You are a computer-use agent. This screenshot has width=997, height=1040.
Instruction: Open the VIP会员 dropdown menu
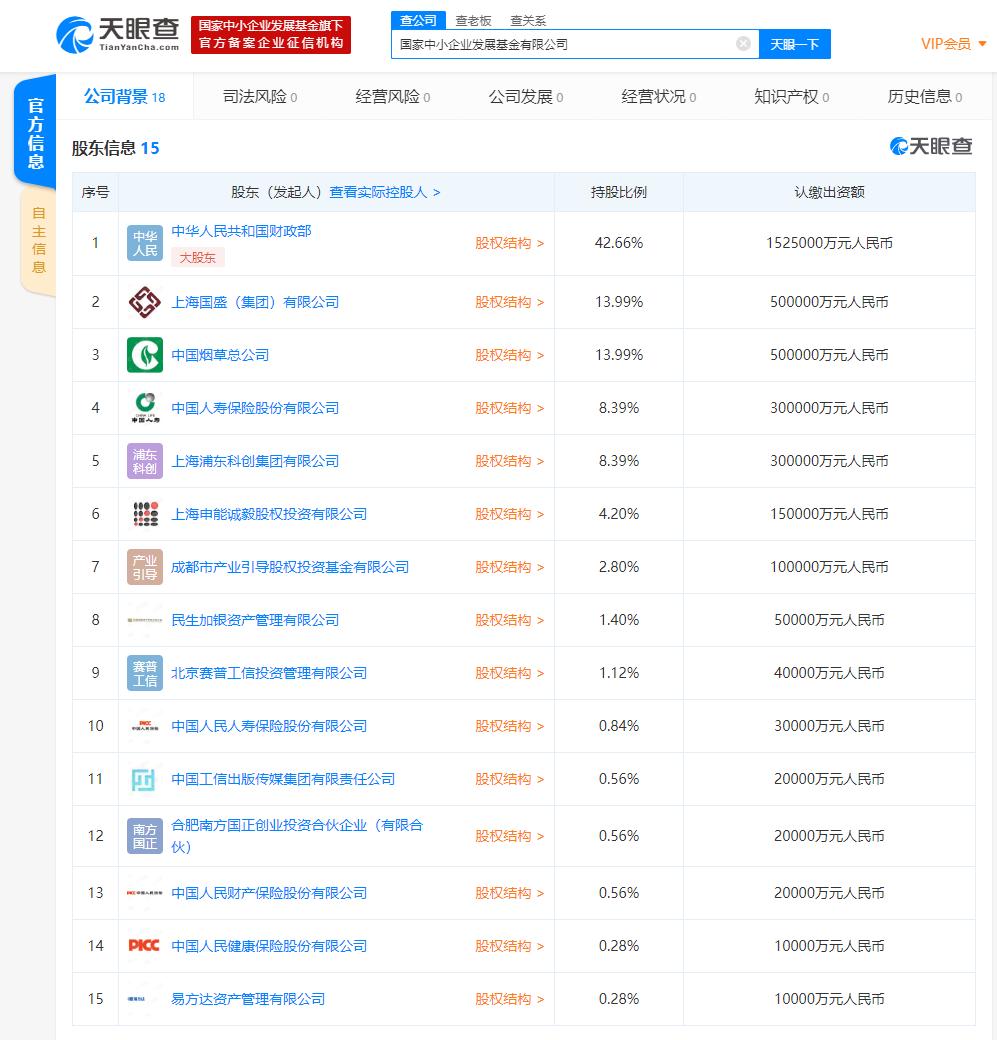coord(953,44)
